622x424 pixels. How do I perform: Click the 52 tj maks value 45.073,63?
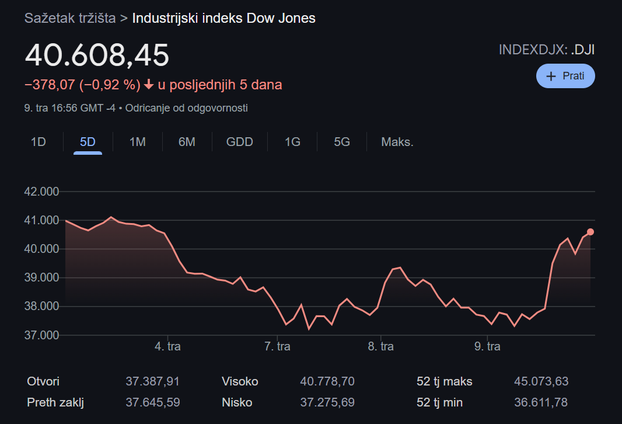point(541,382)
